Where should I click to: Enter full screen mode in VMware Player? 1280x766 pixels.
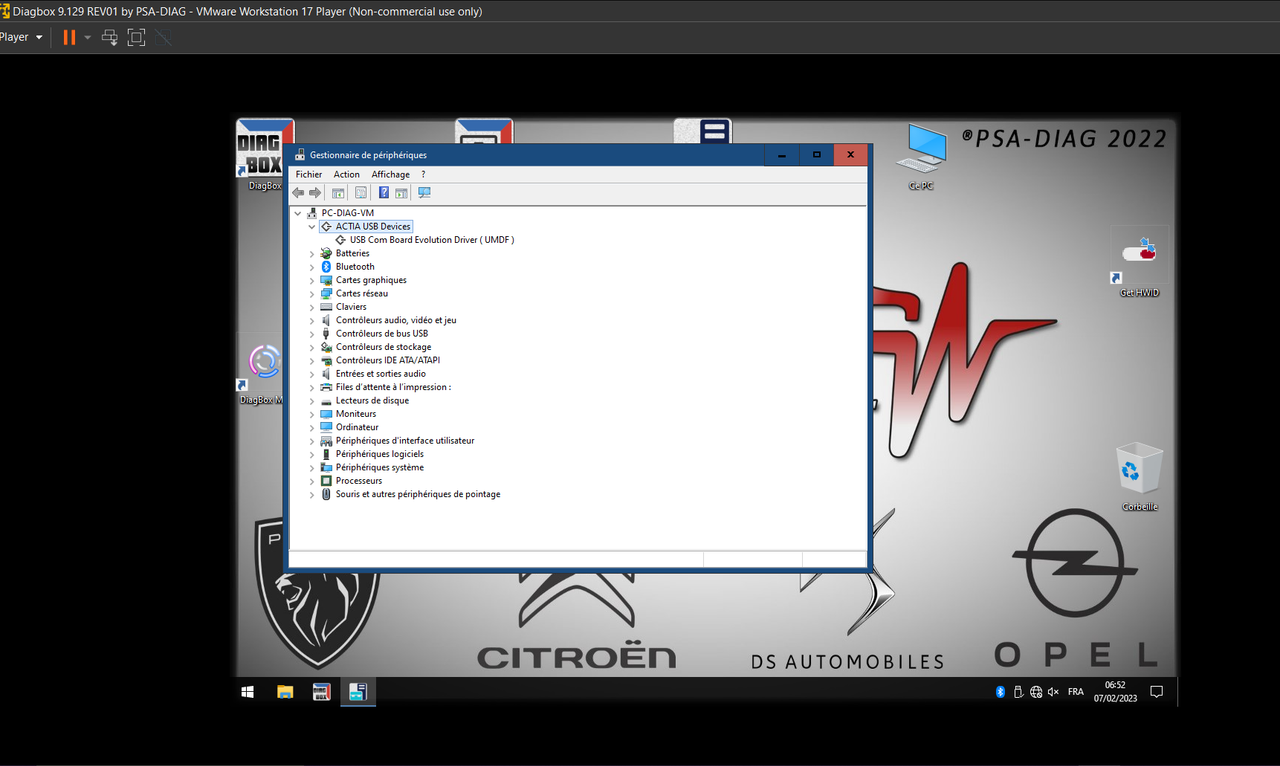[136, 37]
